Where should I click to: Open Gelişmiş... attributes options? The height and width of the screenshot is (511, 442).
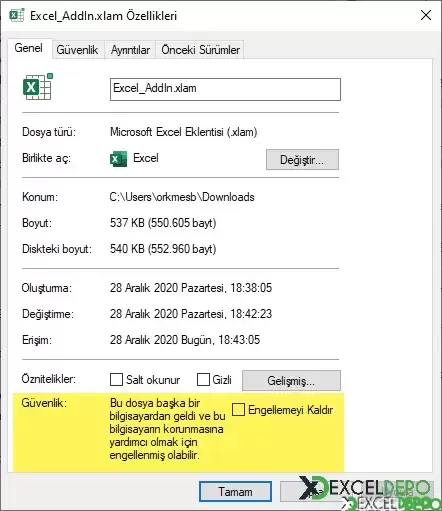coord(291,380)
